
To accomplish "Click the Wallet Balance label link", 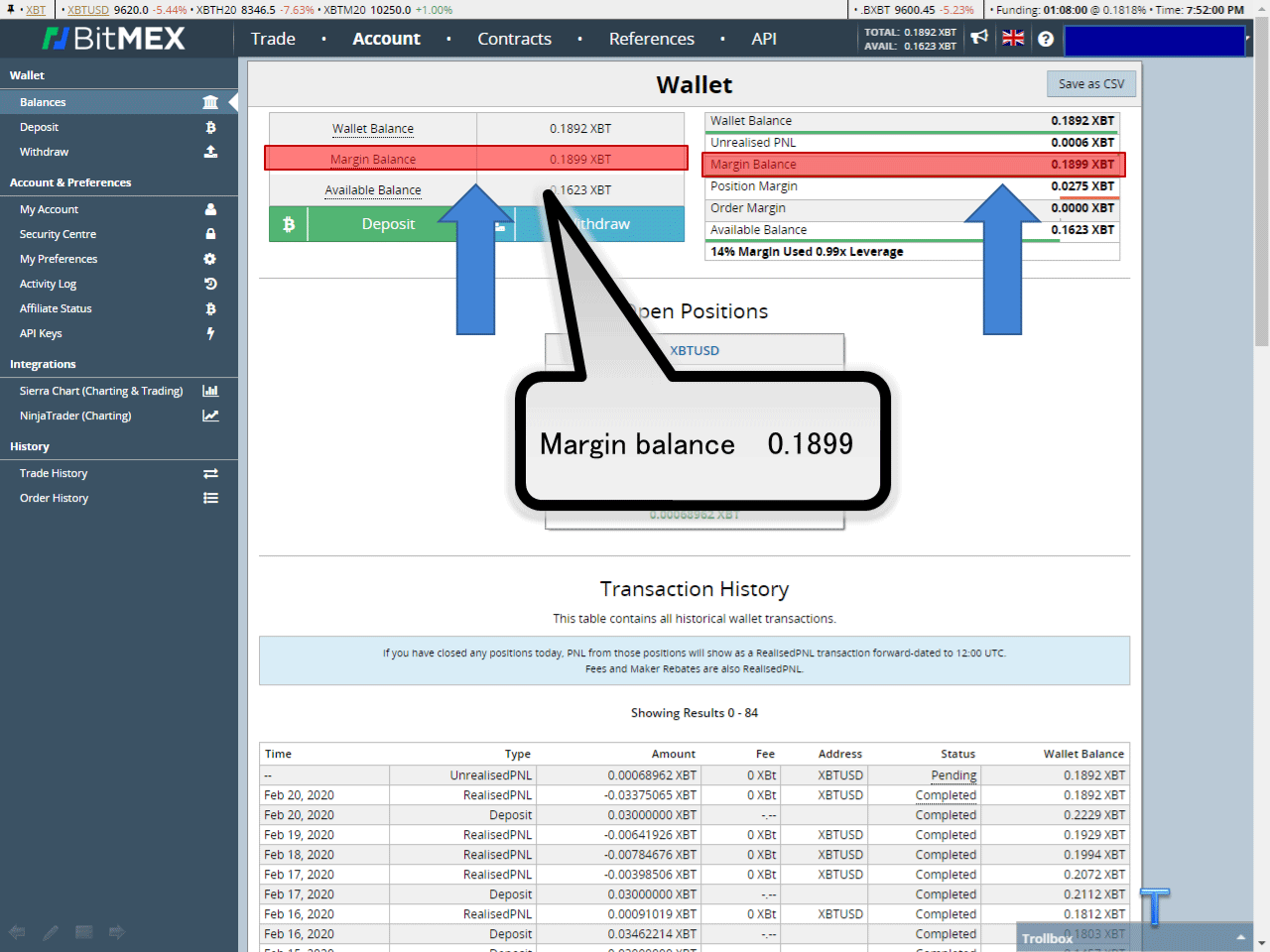I will (373, 129).
